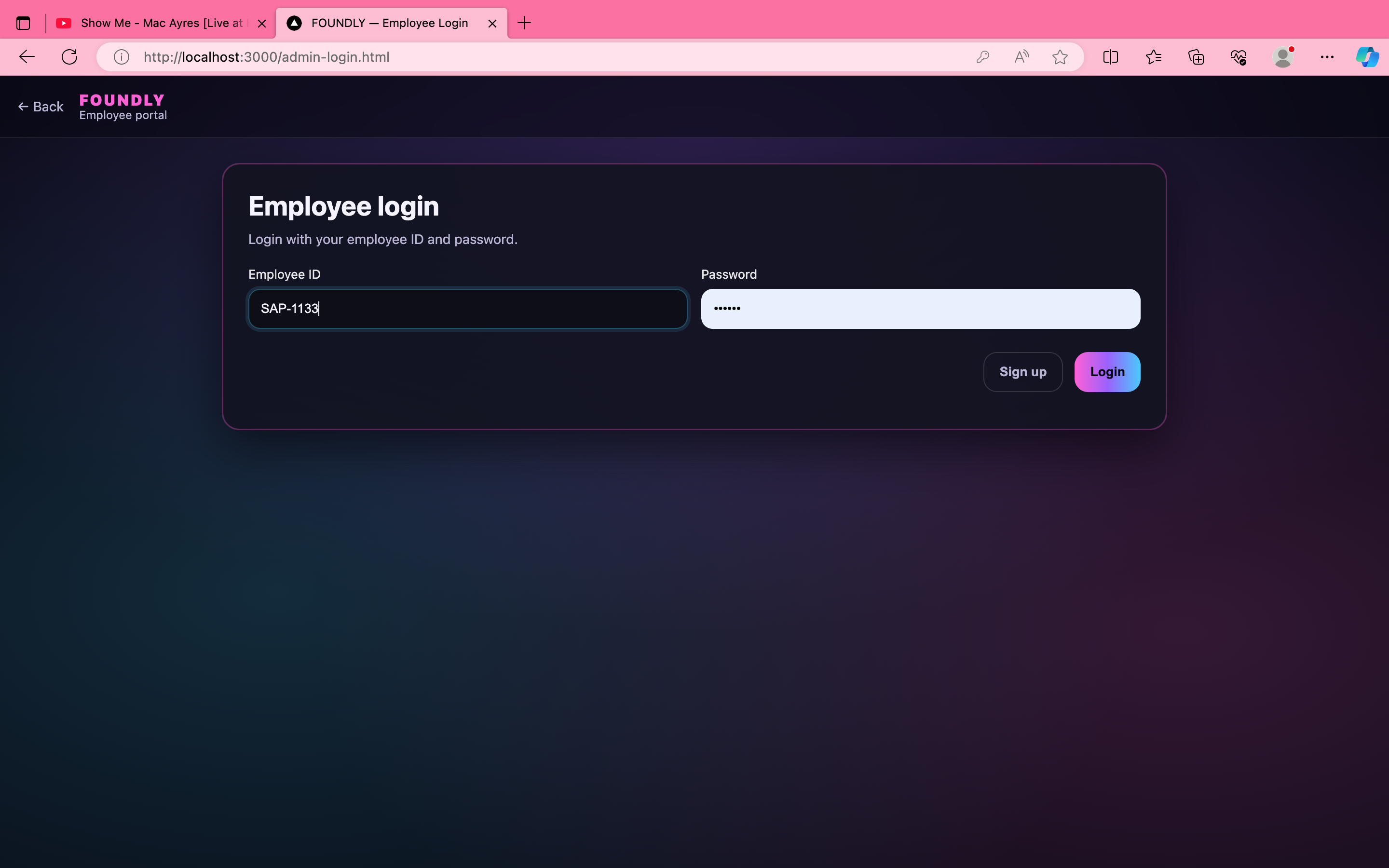
Task: Click the Sign up button
Action: tap(1022, 372)
